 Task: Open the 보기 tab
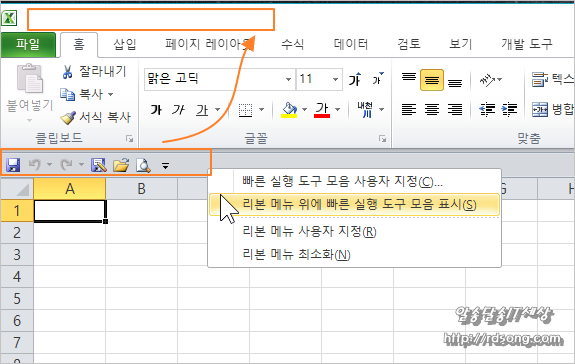(461, 44)
